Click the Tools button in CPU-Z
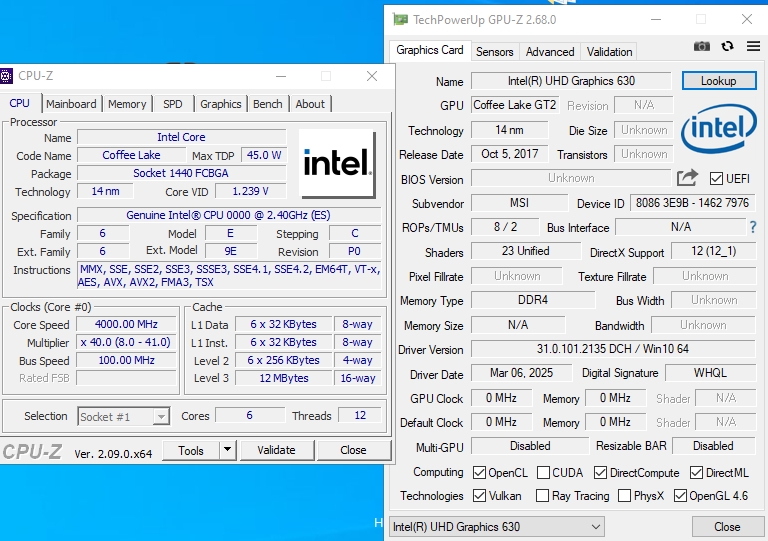The width and height of the screenshot is (768, 541). tap(191, 450)
